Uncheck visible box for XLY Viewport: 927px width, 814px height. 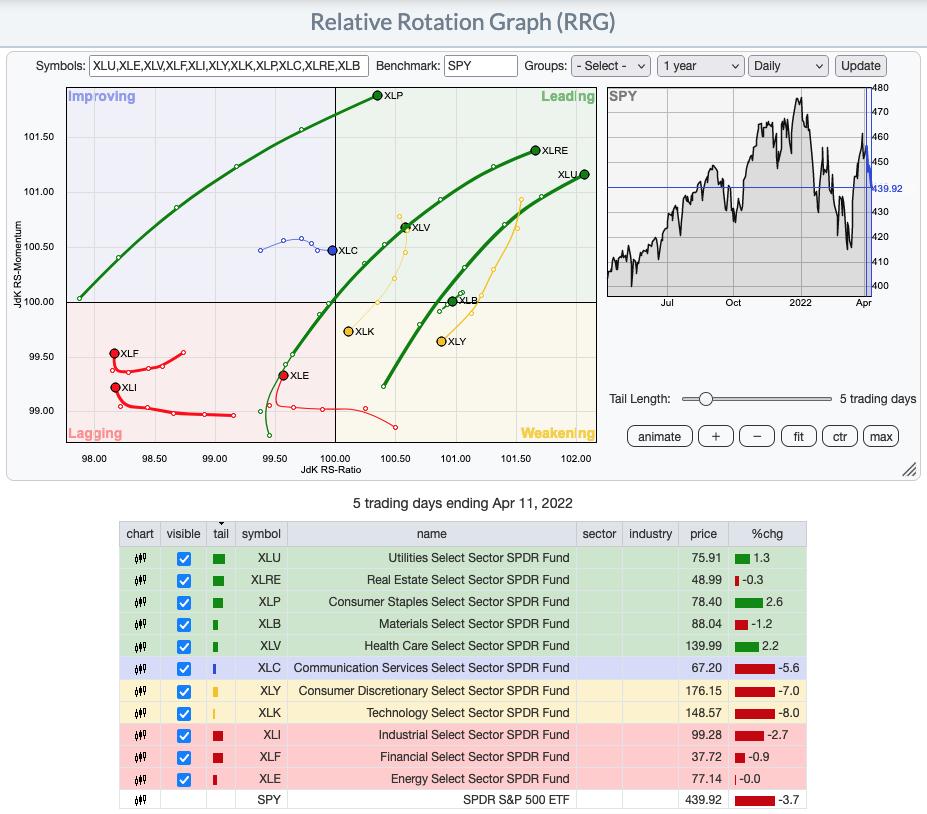184,691
